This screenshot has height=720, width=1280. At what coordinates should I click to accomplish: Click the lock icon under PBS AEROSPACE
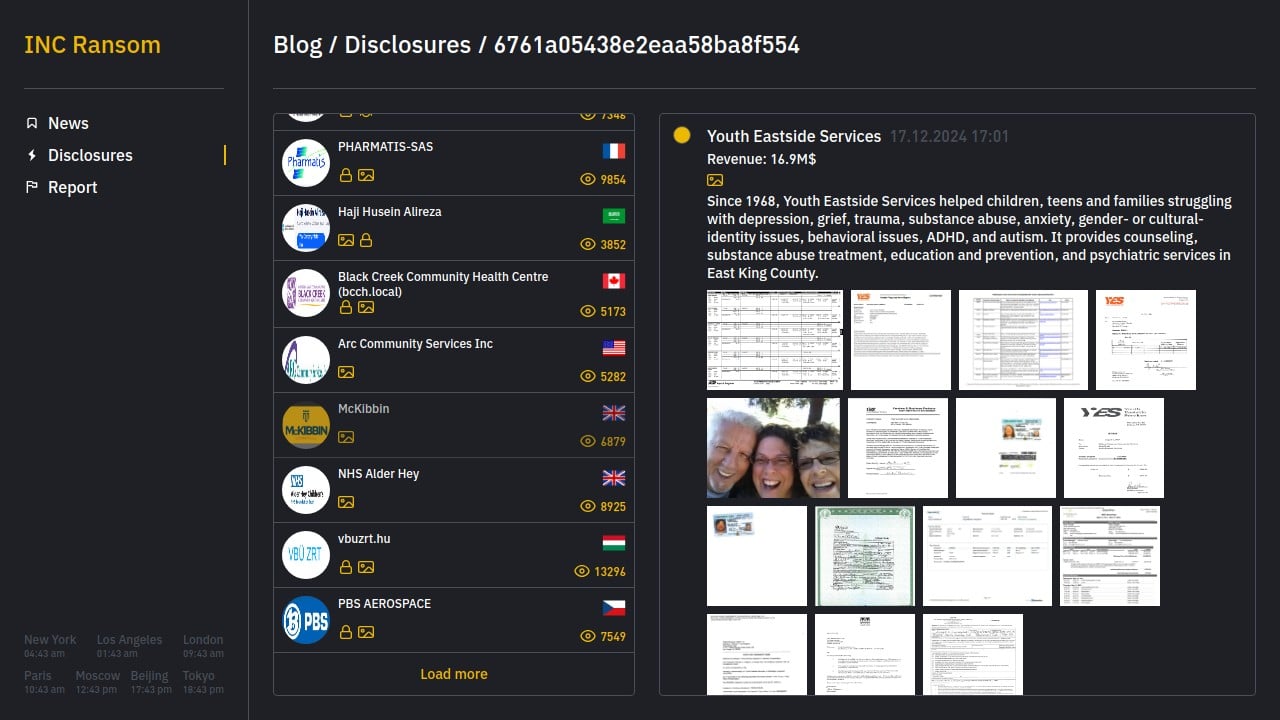point(345,632)
